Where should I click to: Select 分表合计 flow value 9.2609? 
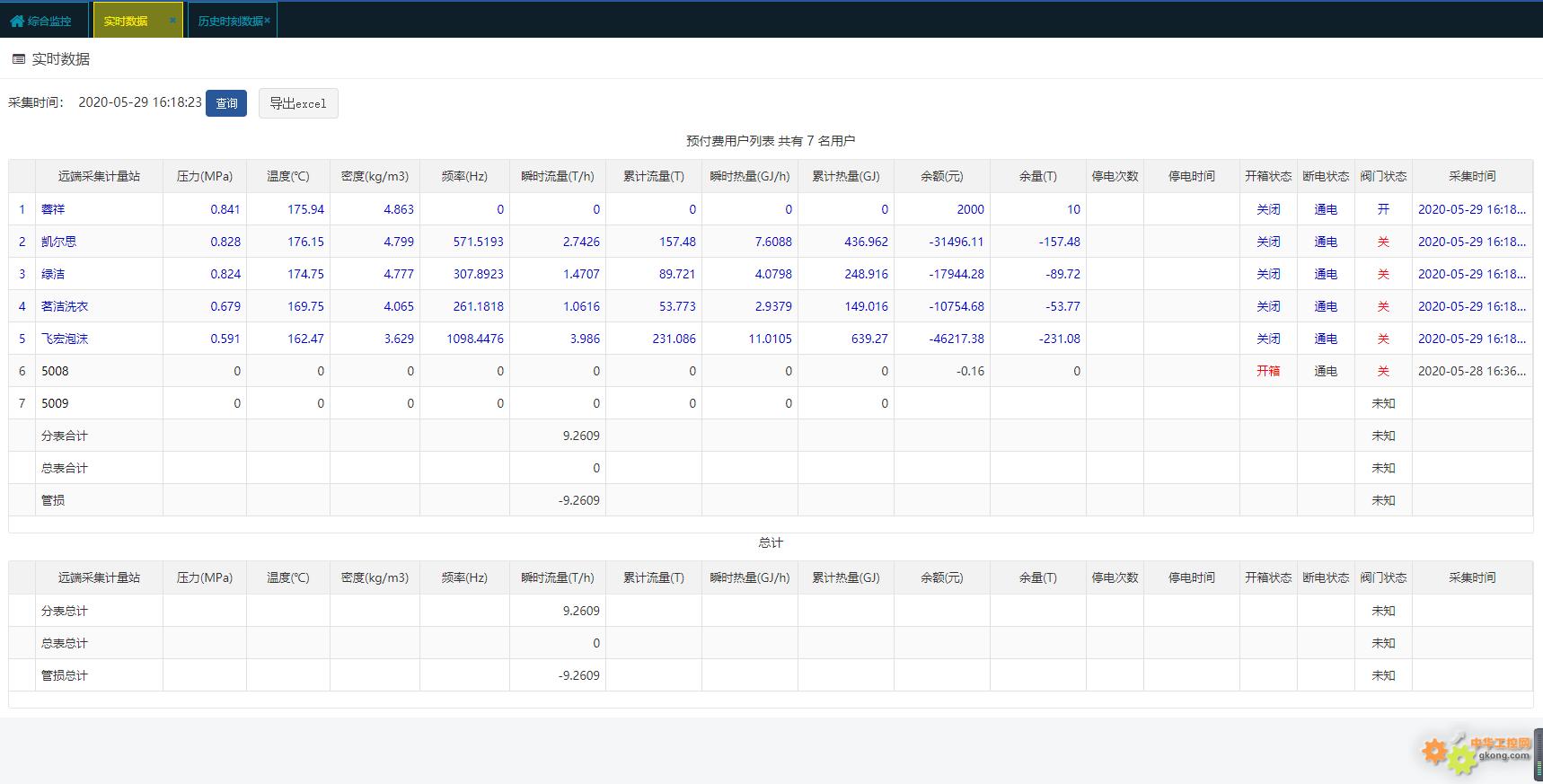581,436
